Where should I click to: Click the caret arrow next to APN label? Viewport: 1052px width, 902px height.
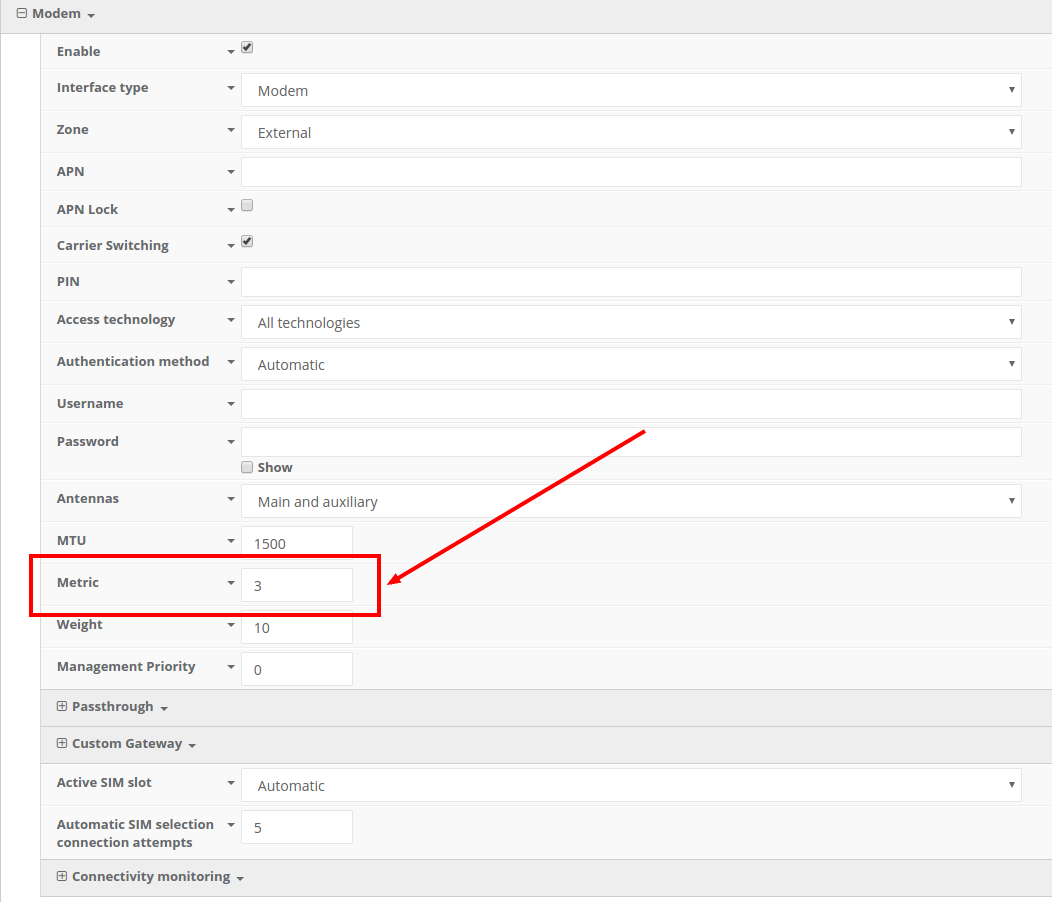(231, 173)
